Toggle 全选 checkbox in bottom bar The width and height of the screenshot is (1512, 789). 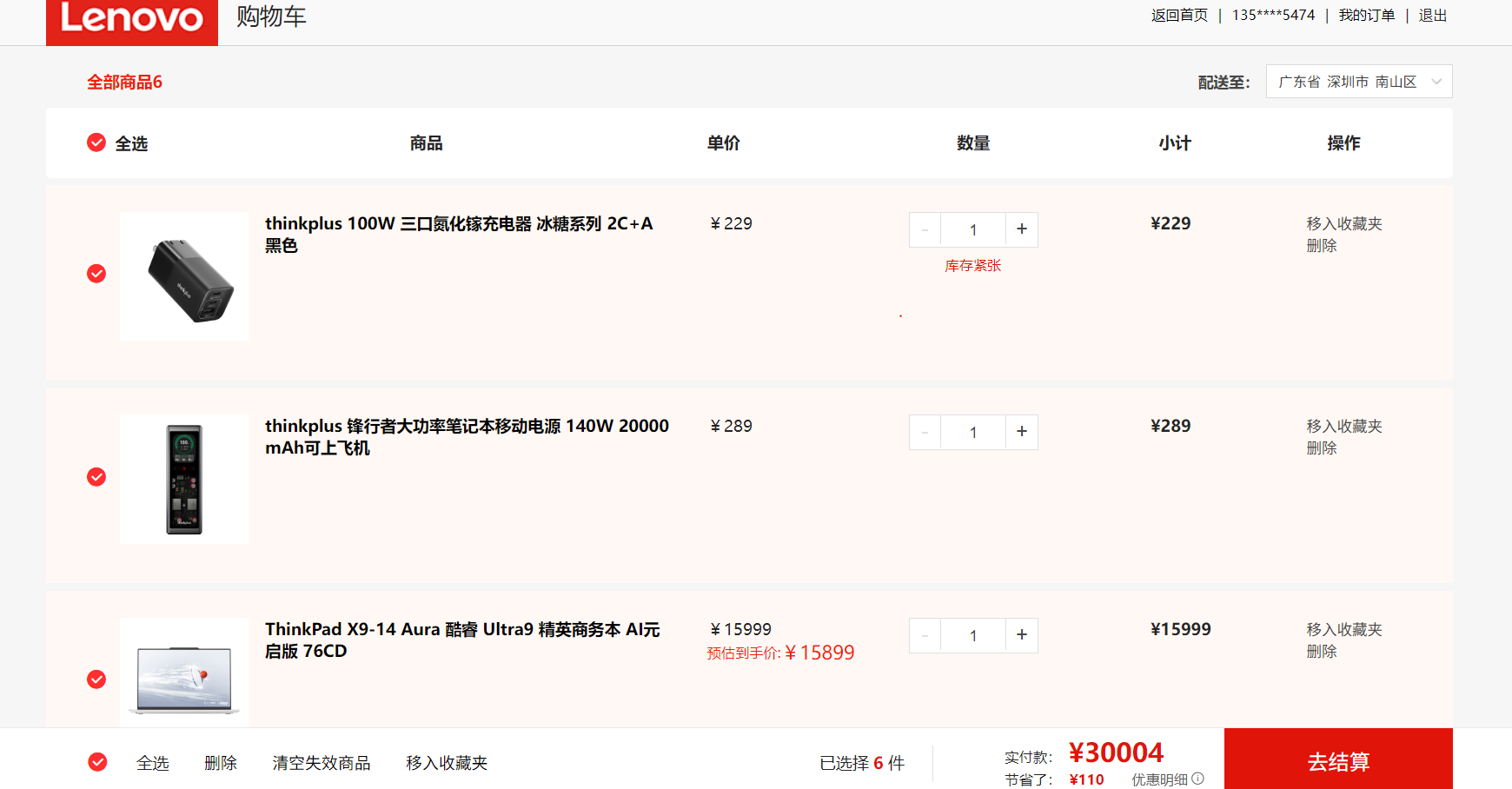point(97,762)
